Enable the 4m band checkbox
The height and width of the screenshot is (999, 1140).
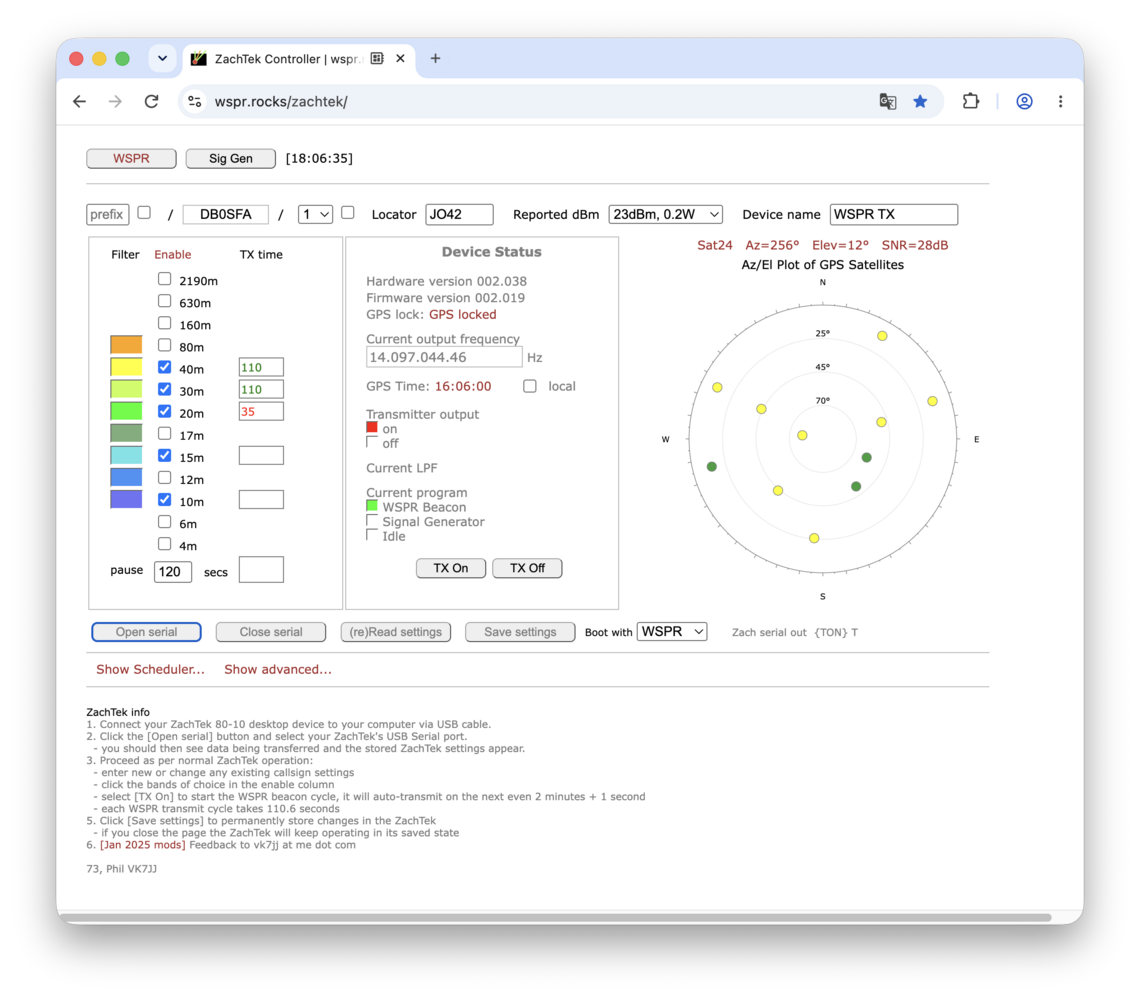pyautogui.click(x=164, y=545)
